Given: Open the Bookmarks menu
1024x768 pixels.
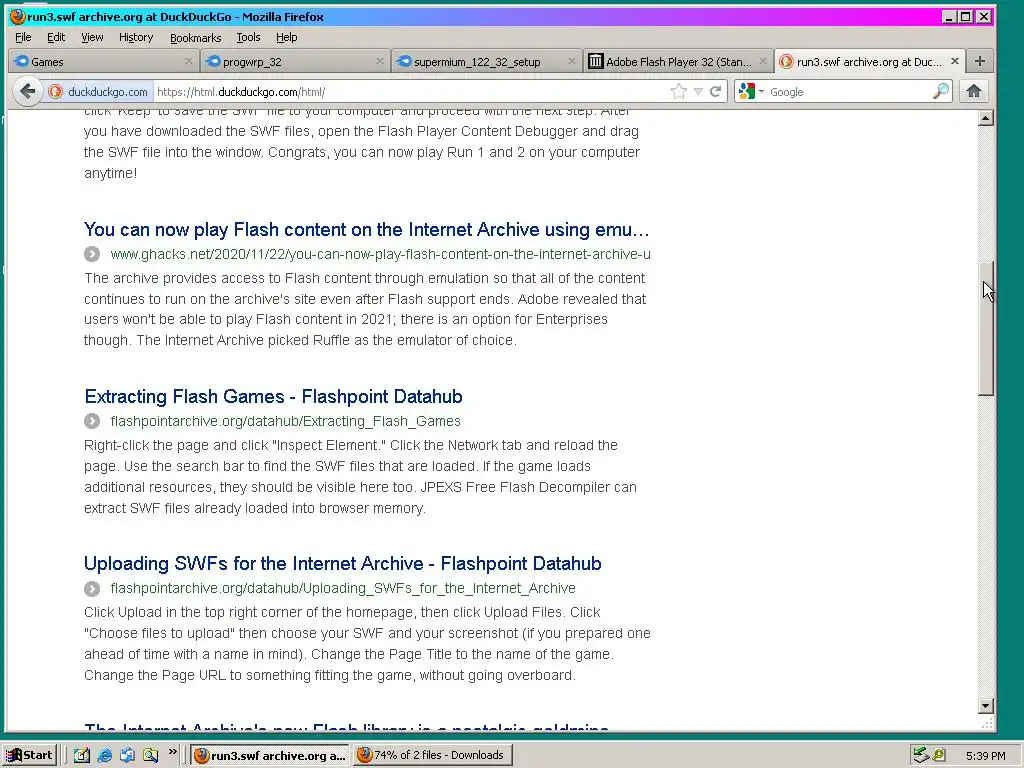Looking at the screenshot, I should click(195, 38).
